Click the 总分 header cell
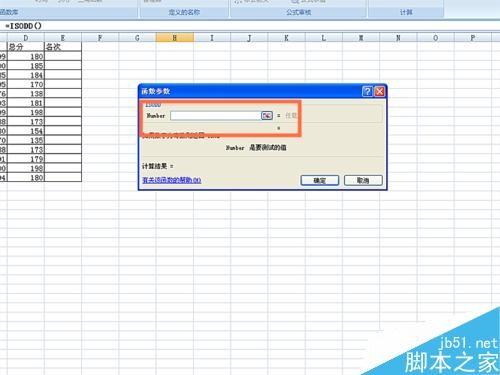This screenshot has height=375, width=500. [26, 47]
